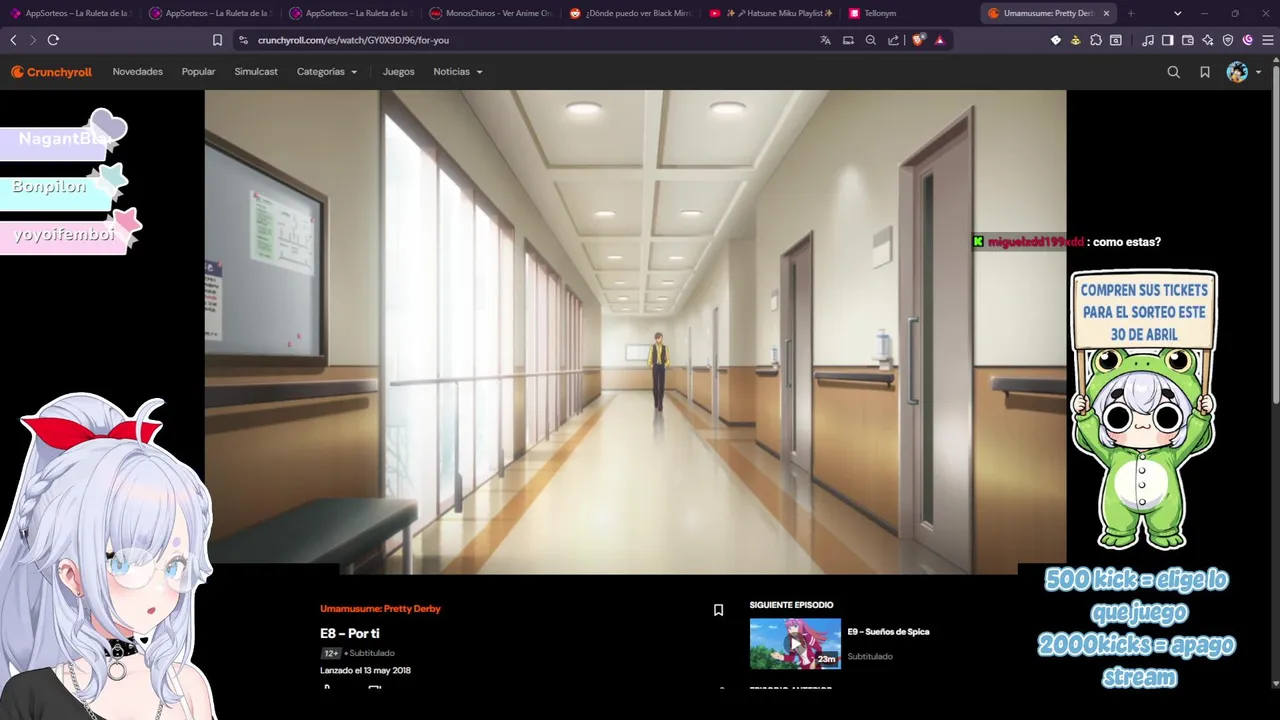The height and width of the screenshot is (720, 1280).
Task: Open the Popular page
Action: click(x=198, y=72)
